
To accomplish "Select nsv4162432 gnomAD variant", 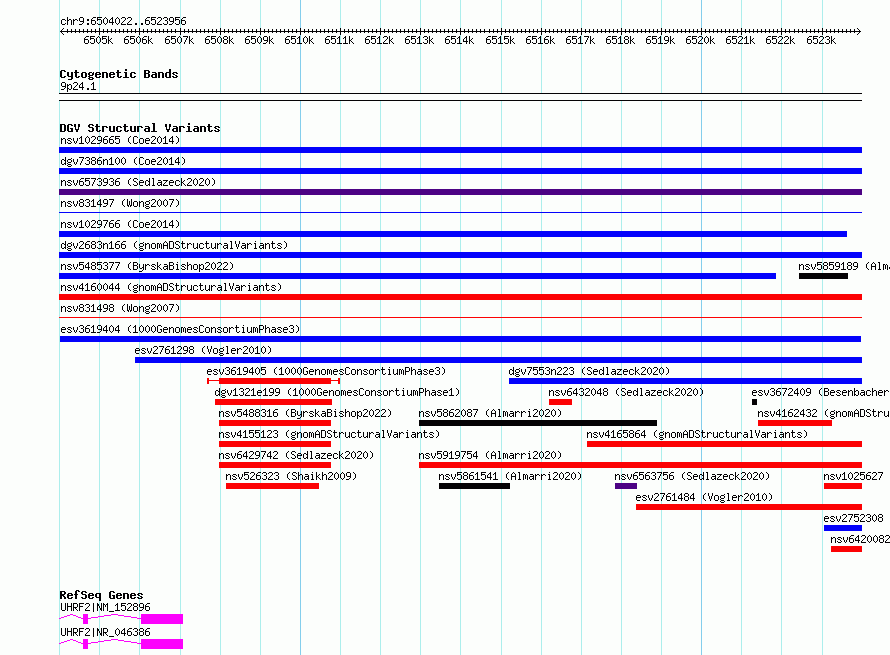I will (795, 423).
